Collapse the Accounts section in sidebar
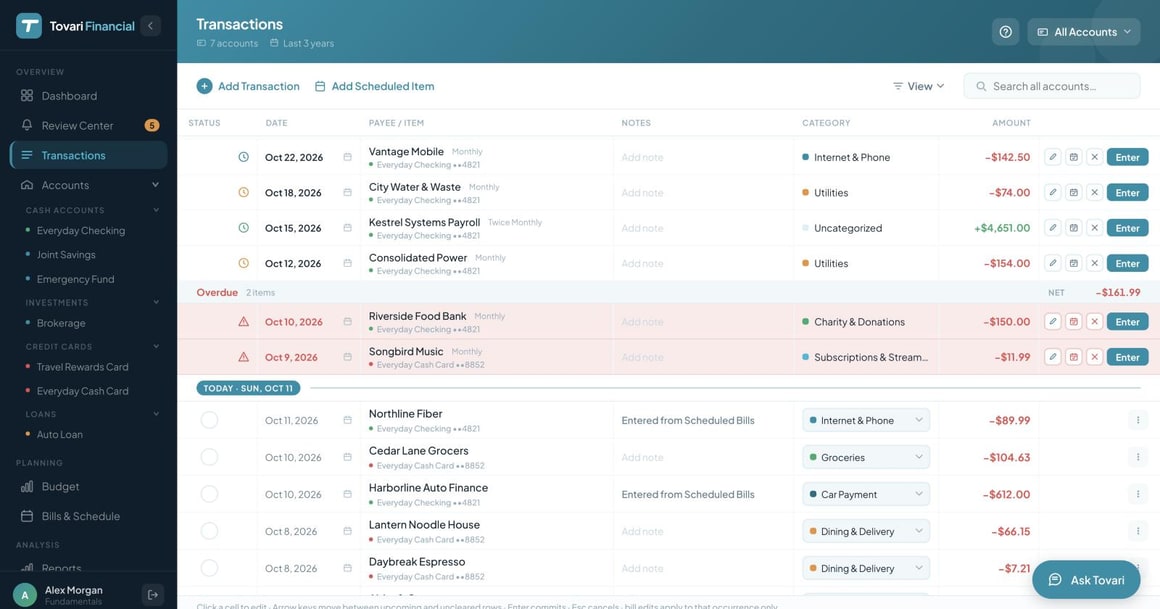The width and height of the screenshot is (1160, 609). coord(155,185)
